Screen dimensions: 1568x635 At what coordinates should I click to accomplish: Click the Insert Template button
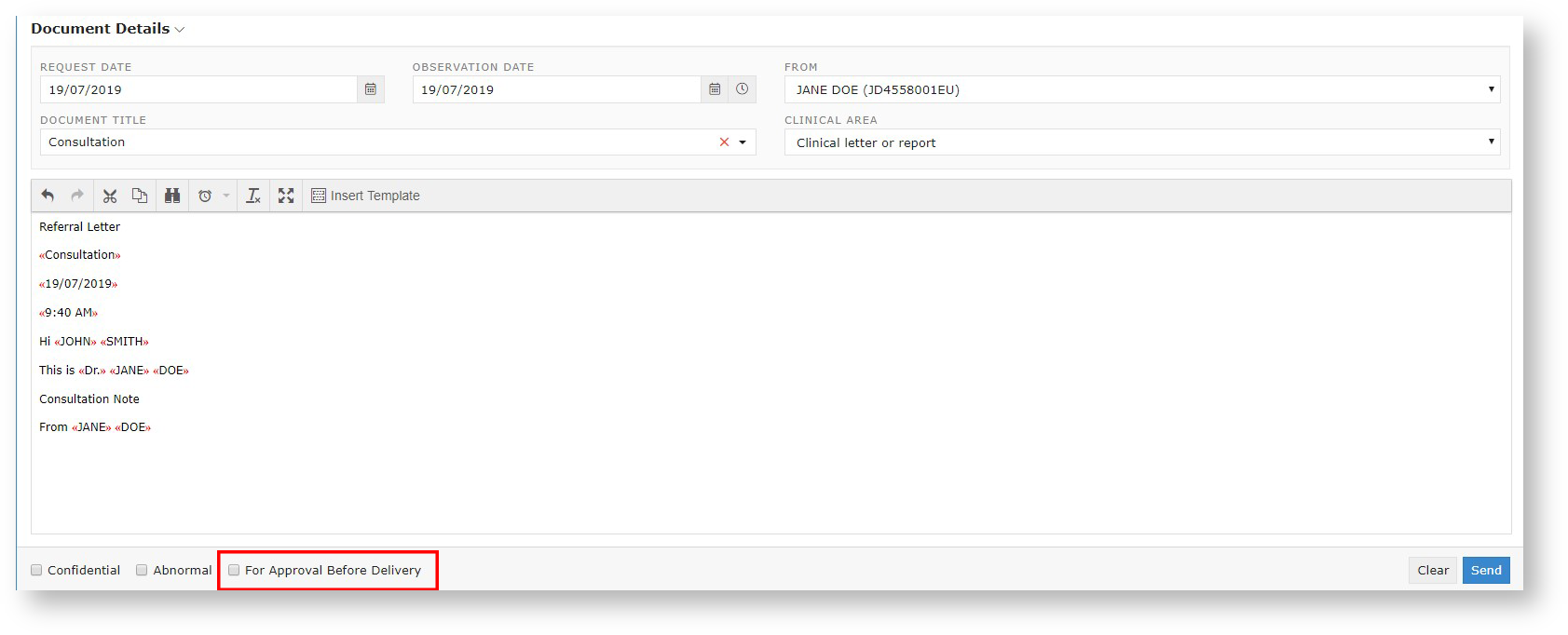[365, 196]
